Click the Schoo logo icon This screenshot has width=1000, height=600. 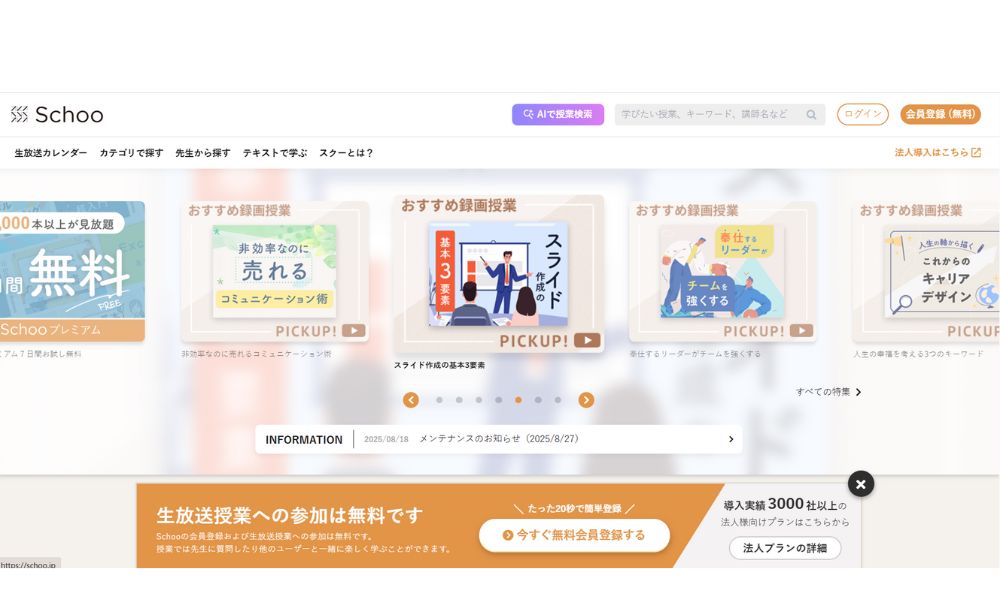click(19, 115)
